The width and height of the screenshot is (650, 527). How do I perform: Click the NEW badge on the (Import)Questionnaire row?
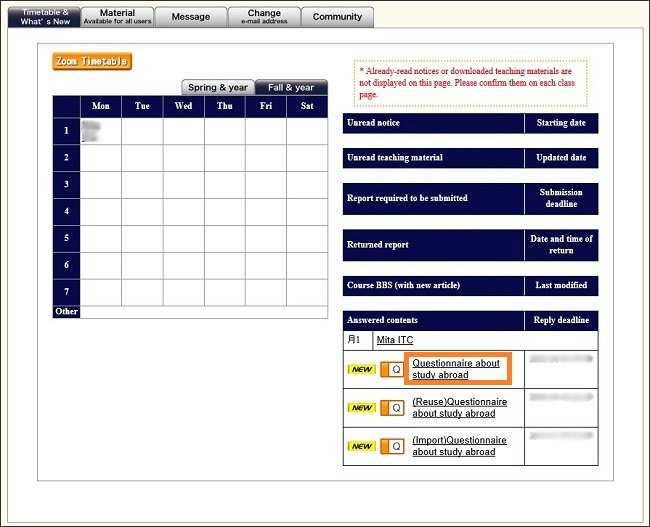tap(361, 446)
